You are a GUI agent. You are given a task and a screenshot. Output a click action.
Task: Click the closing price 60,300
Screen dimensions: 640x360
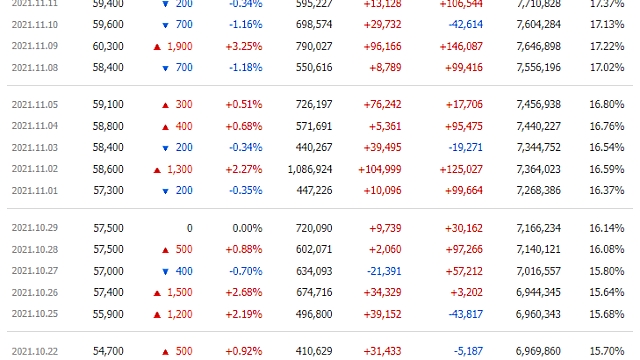point(108,46)
